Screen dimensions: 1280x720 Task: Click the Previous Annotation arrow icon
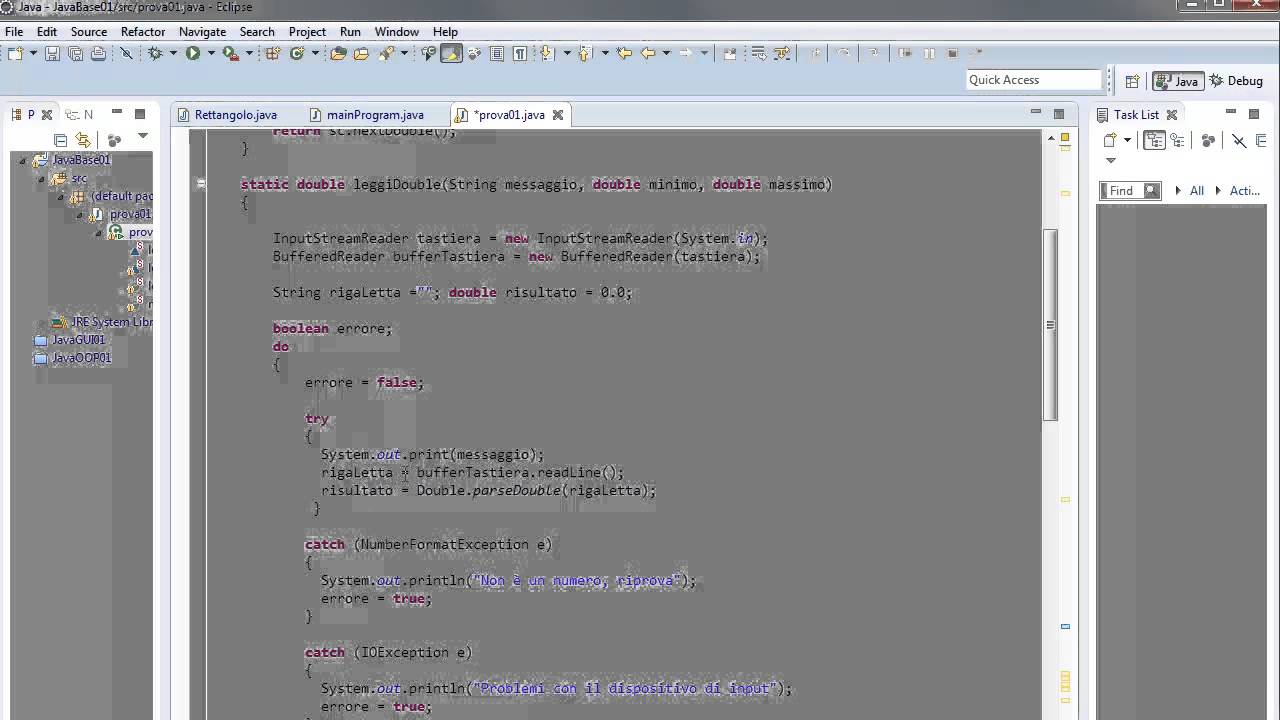pyautogui.click(x=585, y=53)
